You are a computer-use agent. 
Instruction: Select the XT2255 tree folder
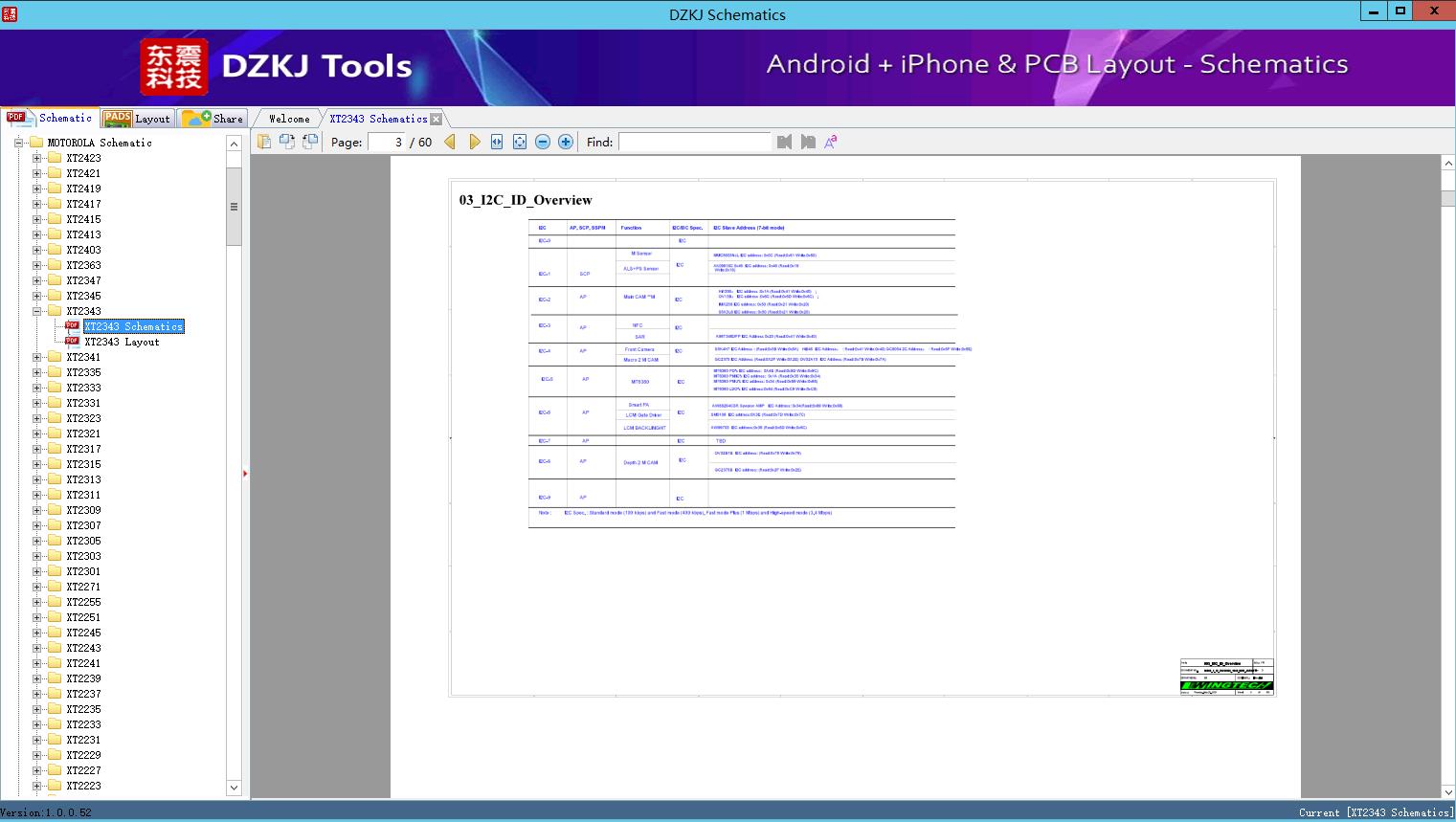pyautogui.click(x=83, y=602)
